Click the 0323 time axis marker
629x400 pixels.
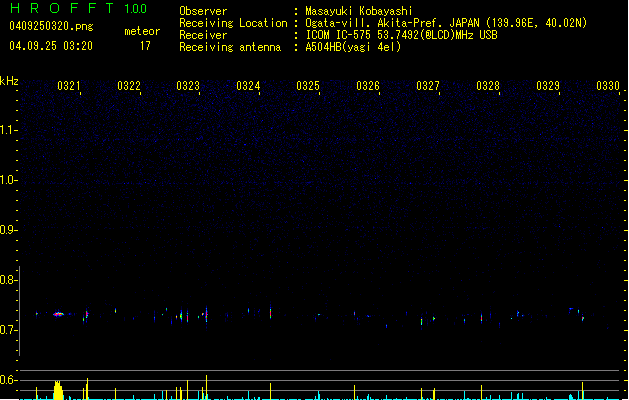click(x=188, y=86)
